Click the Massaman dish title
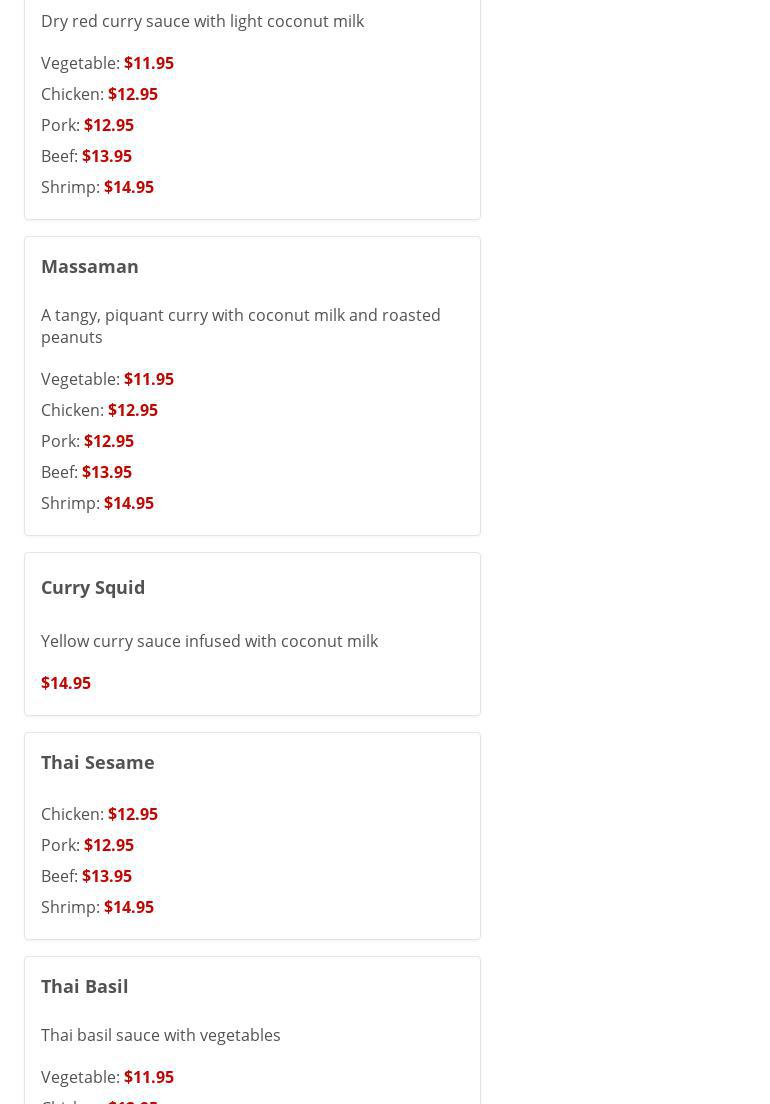This screenshot has width=770, height=1104. pyautogui.click(x=90, y=266)
